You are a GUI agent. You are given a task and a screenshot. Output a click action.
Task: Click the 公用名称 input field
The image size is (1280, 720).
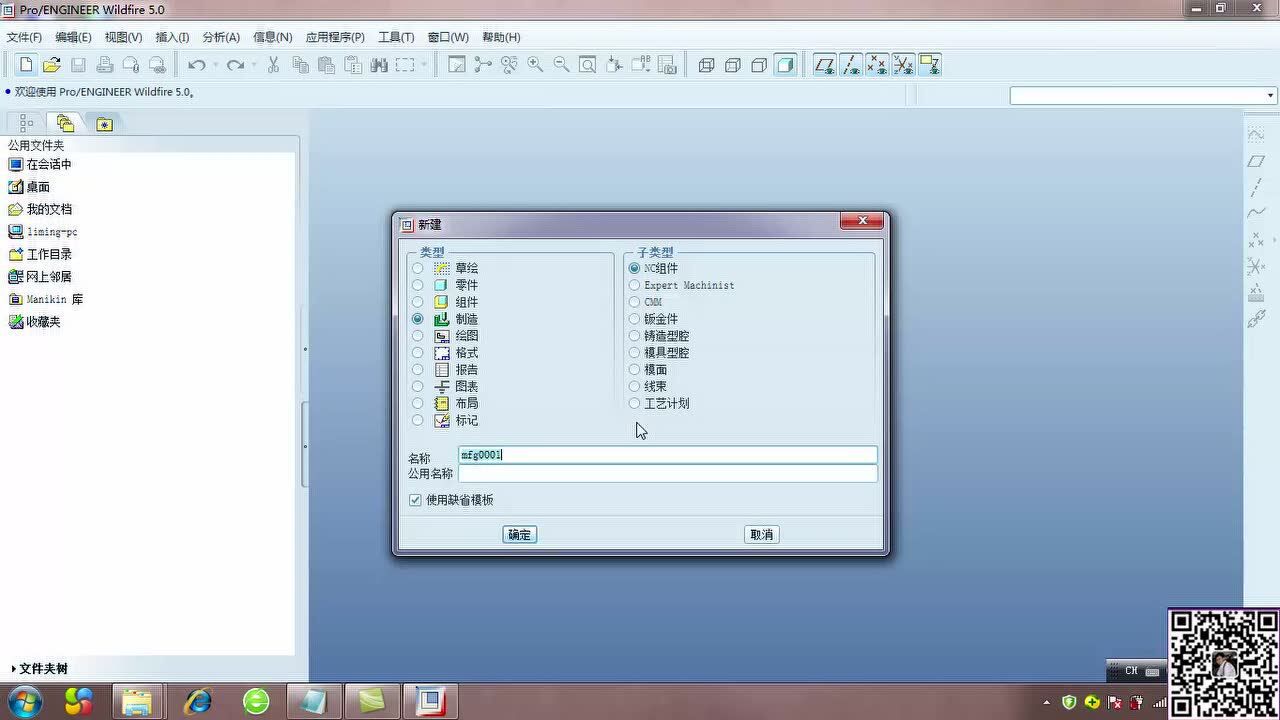tap(667, 474)
